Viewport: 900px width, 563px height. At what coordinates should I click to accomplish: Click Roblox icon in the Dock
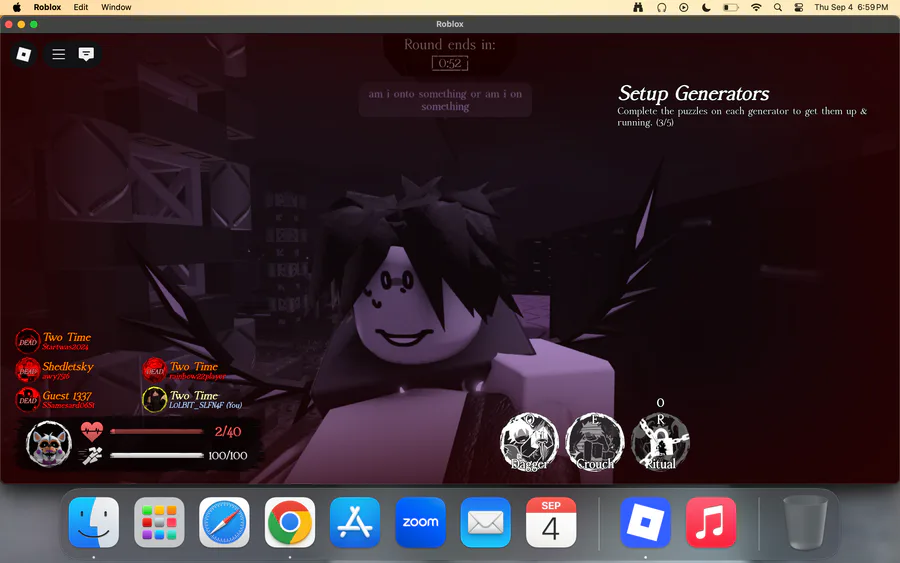[x=645, y=522]
